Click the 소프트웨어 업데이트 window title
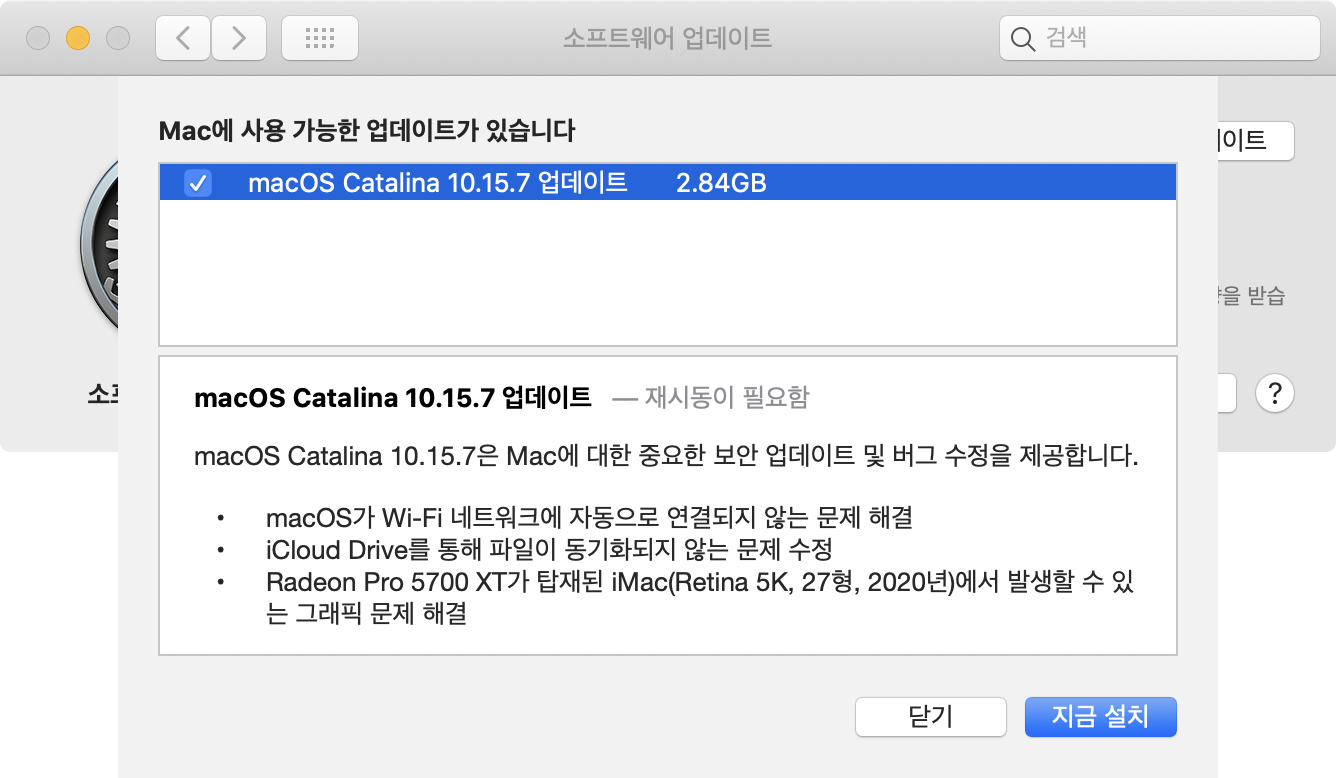Image resolution: width=1336 pixels, height=778 pixels. pos(667,39)
